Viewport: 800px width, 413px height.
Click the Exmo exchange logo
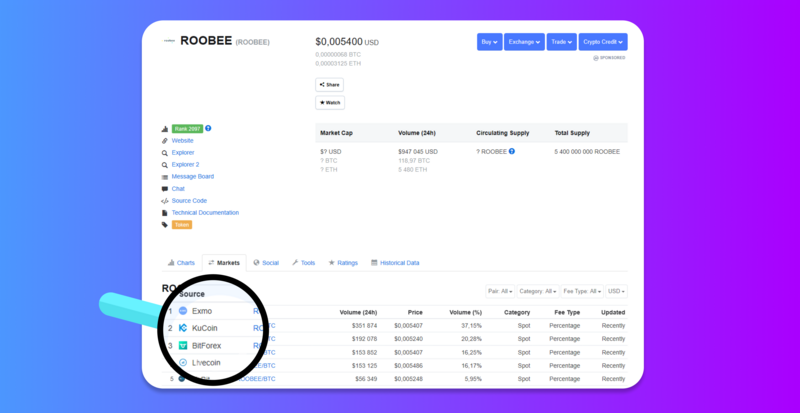click(x=183, y=311)
